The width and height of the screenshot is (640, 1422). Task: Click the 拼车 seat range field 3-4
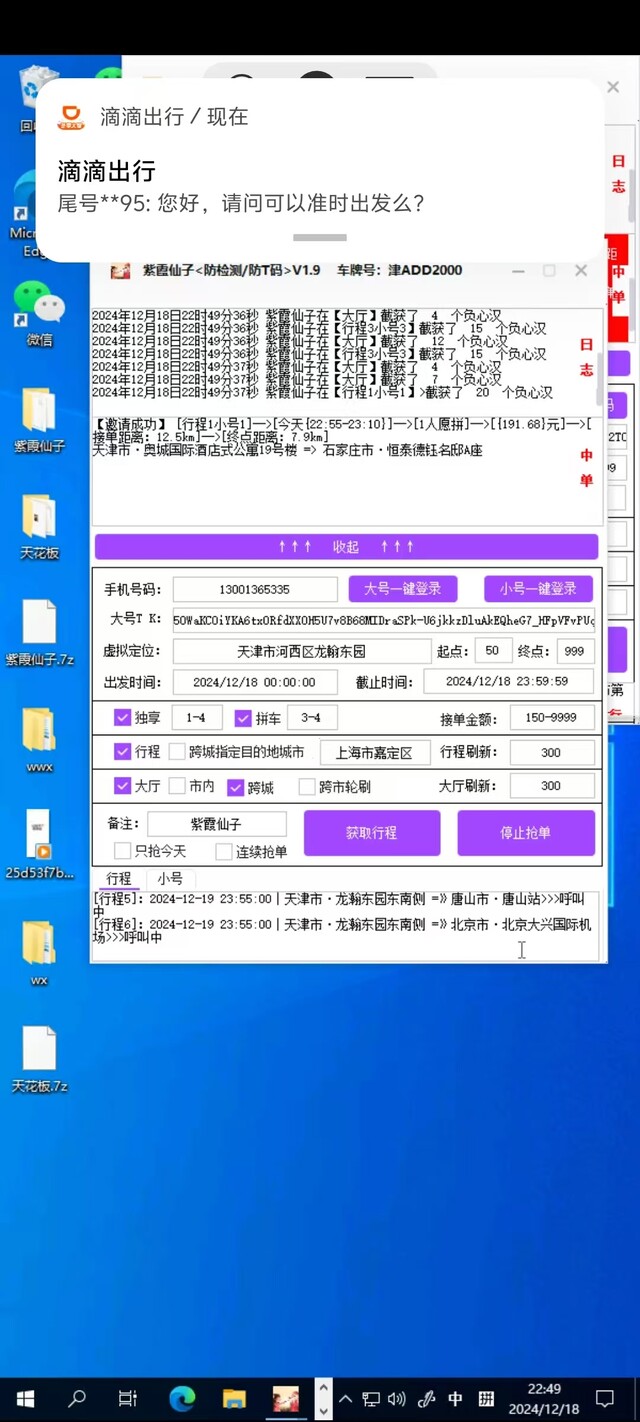(312, 717)
